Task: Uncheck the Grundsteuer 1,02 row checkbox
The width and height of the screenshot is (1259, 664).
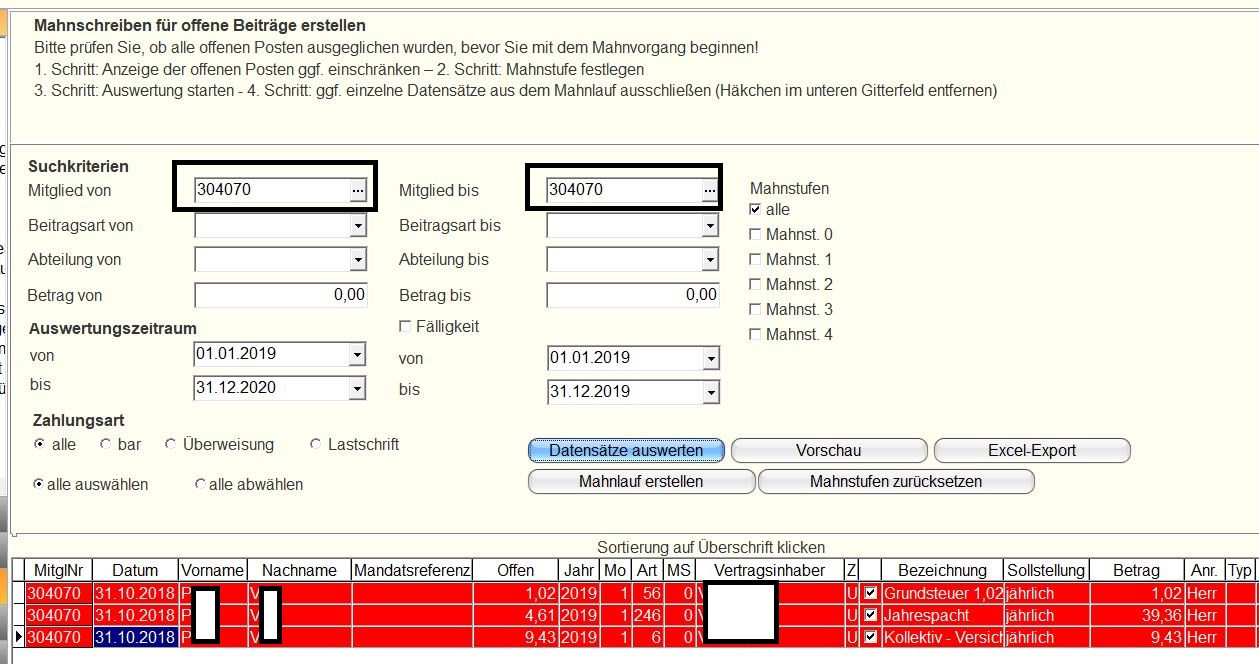Action: [870, 593]
